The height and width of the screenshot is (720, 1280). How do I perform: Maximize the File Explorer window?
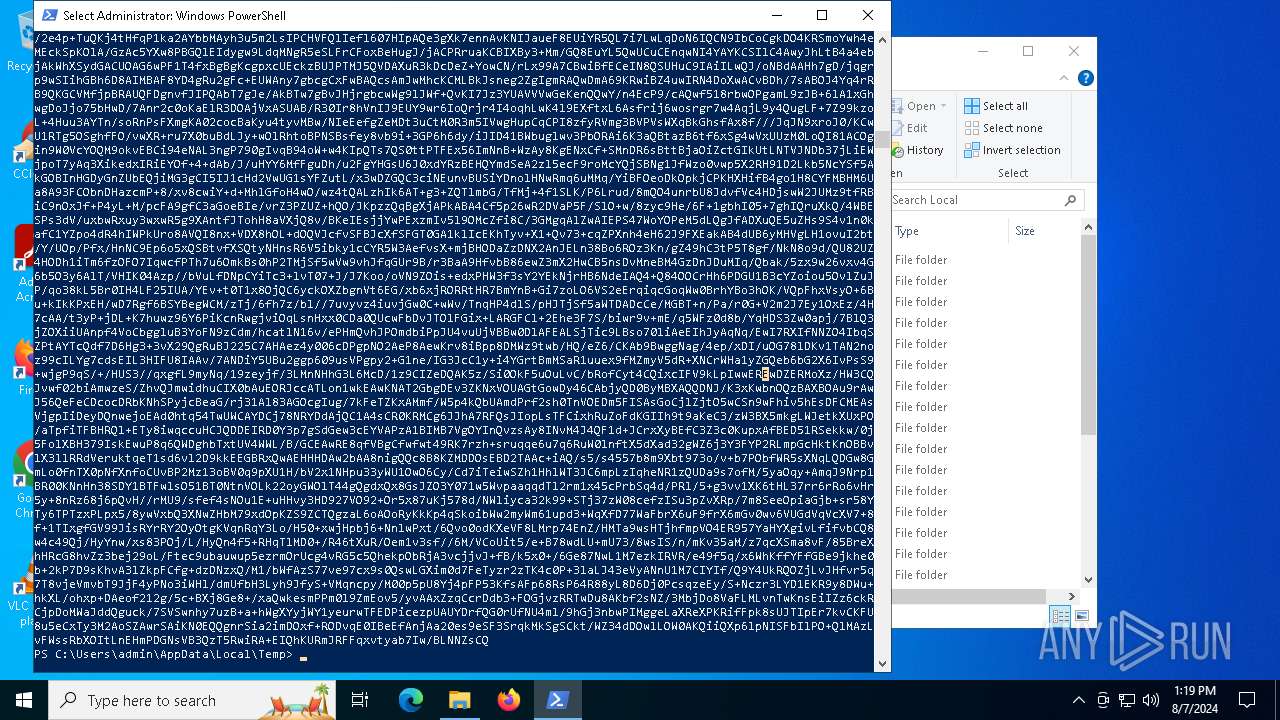pos(1027,51)
